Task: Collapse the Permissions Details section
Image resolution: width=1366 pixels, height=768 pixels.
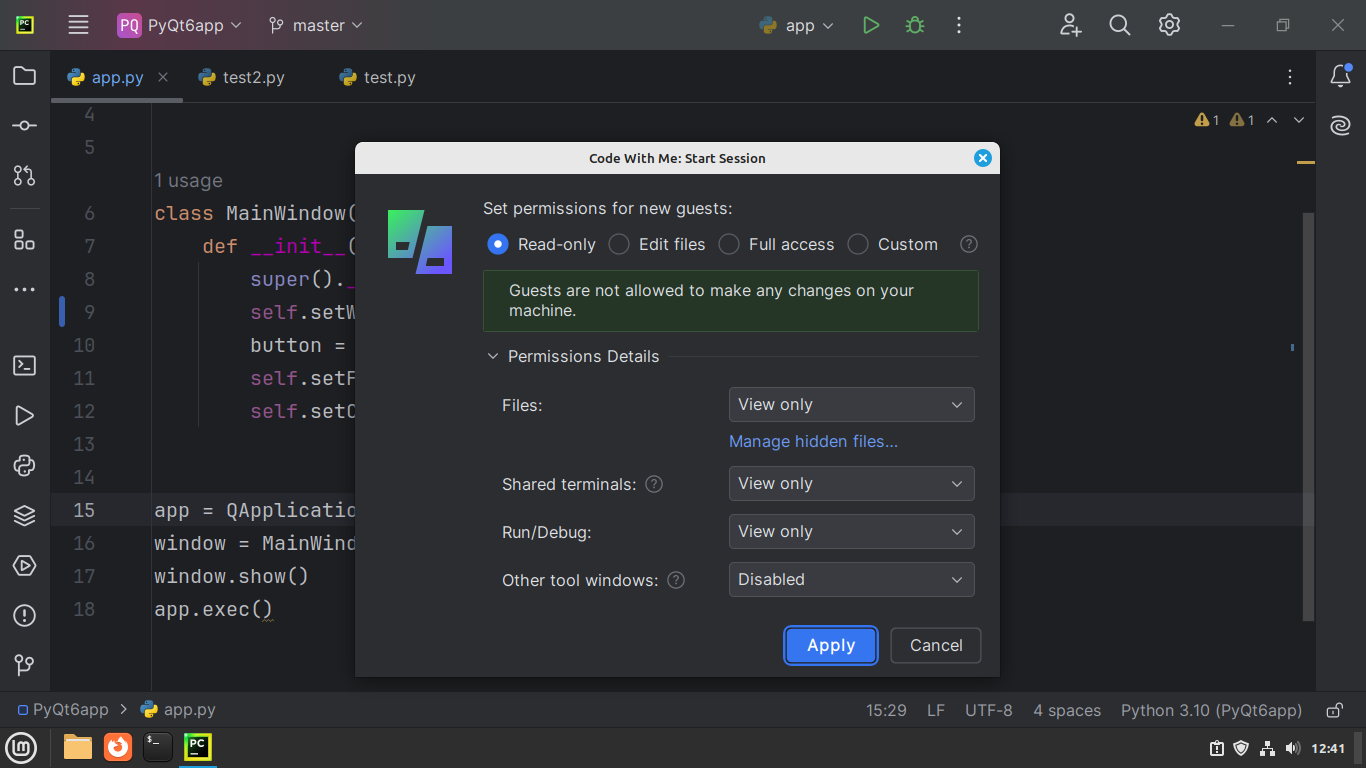Action: click(492, 355)
